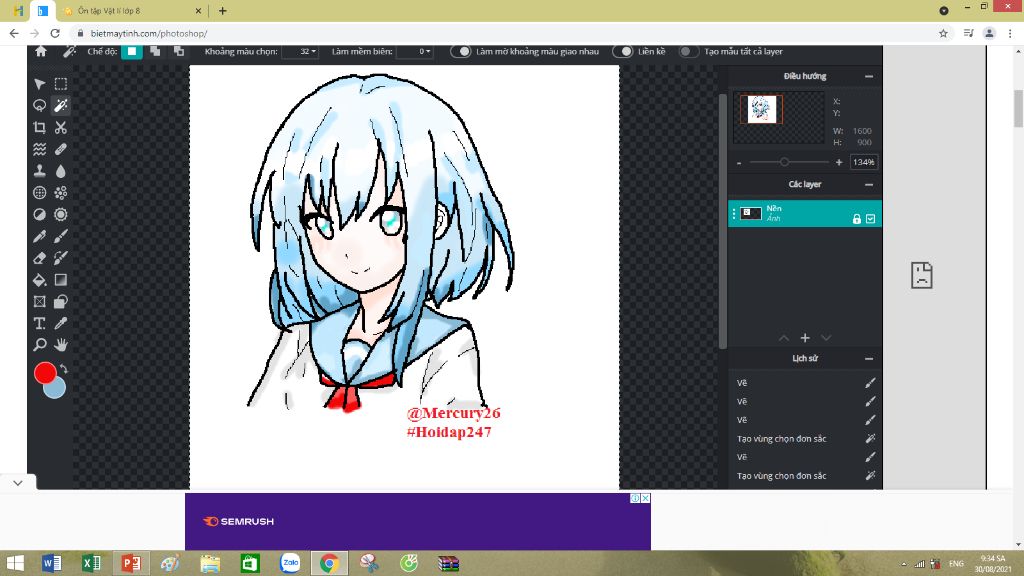1024x576 pixels.
Task: Collapse the 'Các layer' panel
Action: pos(869,185)
